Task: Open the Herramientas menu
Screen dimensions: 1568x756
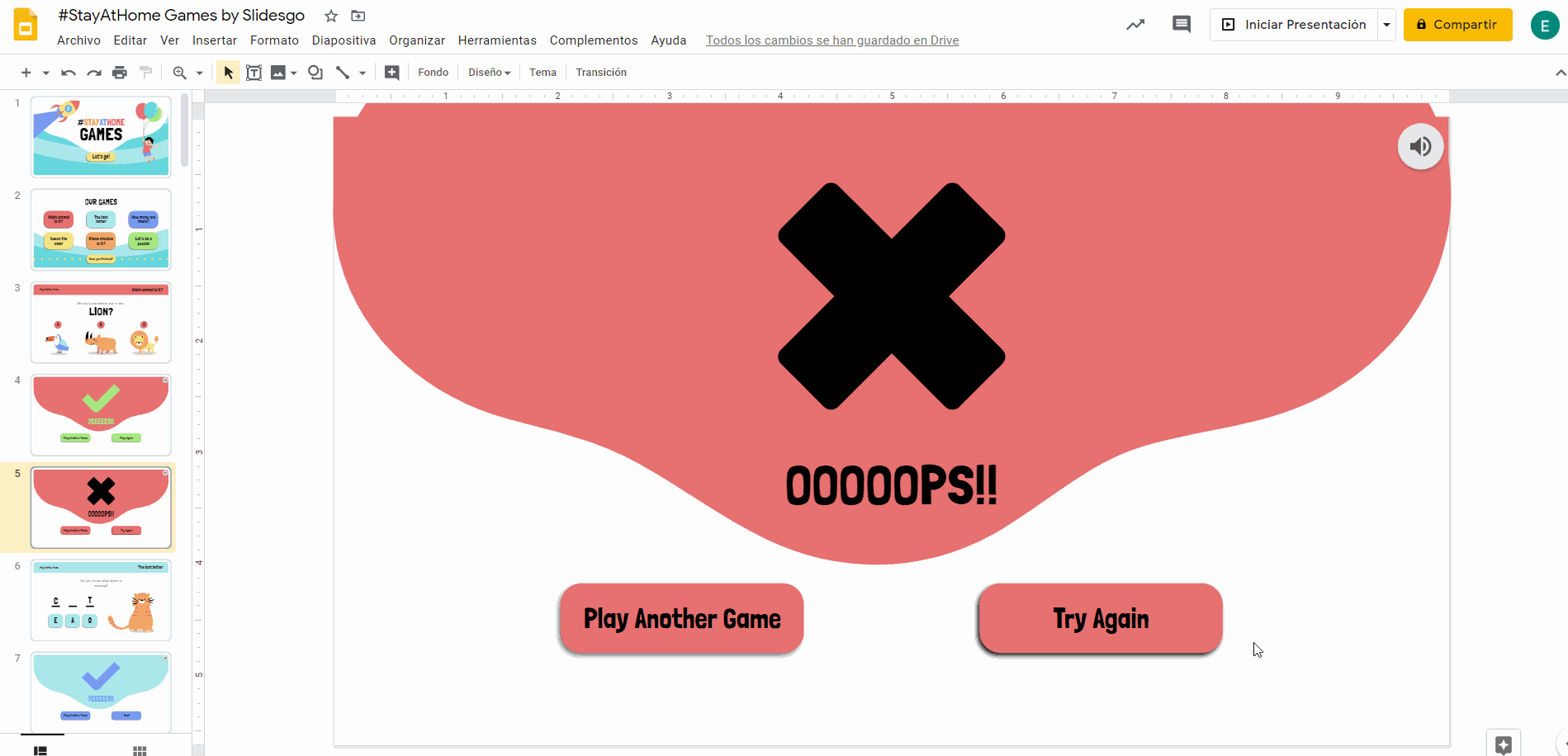Action: click(x=497, y=40)
